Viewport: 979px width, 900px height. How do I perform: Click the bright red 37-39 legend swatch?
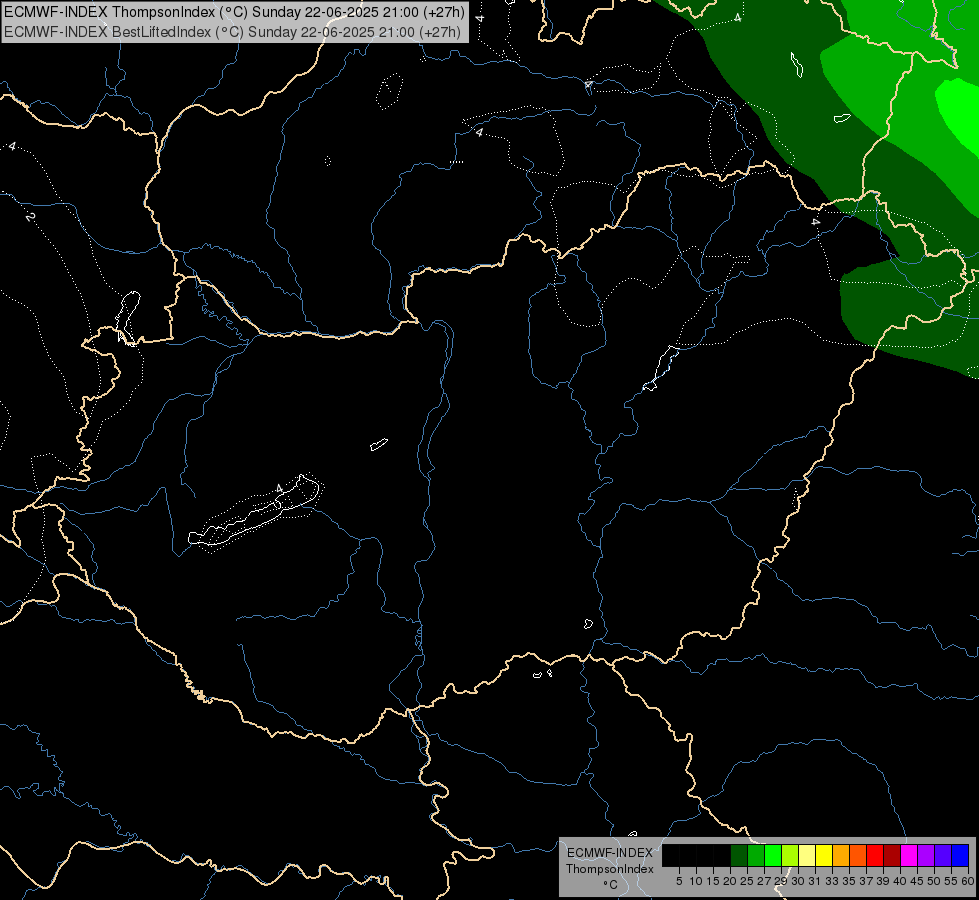tap(875, 855)
